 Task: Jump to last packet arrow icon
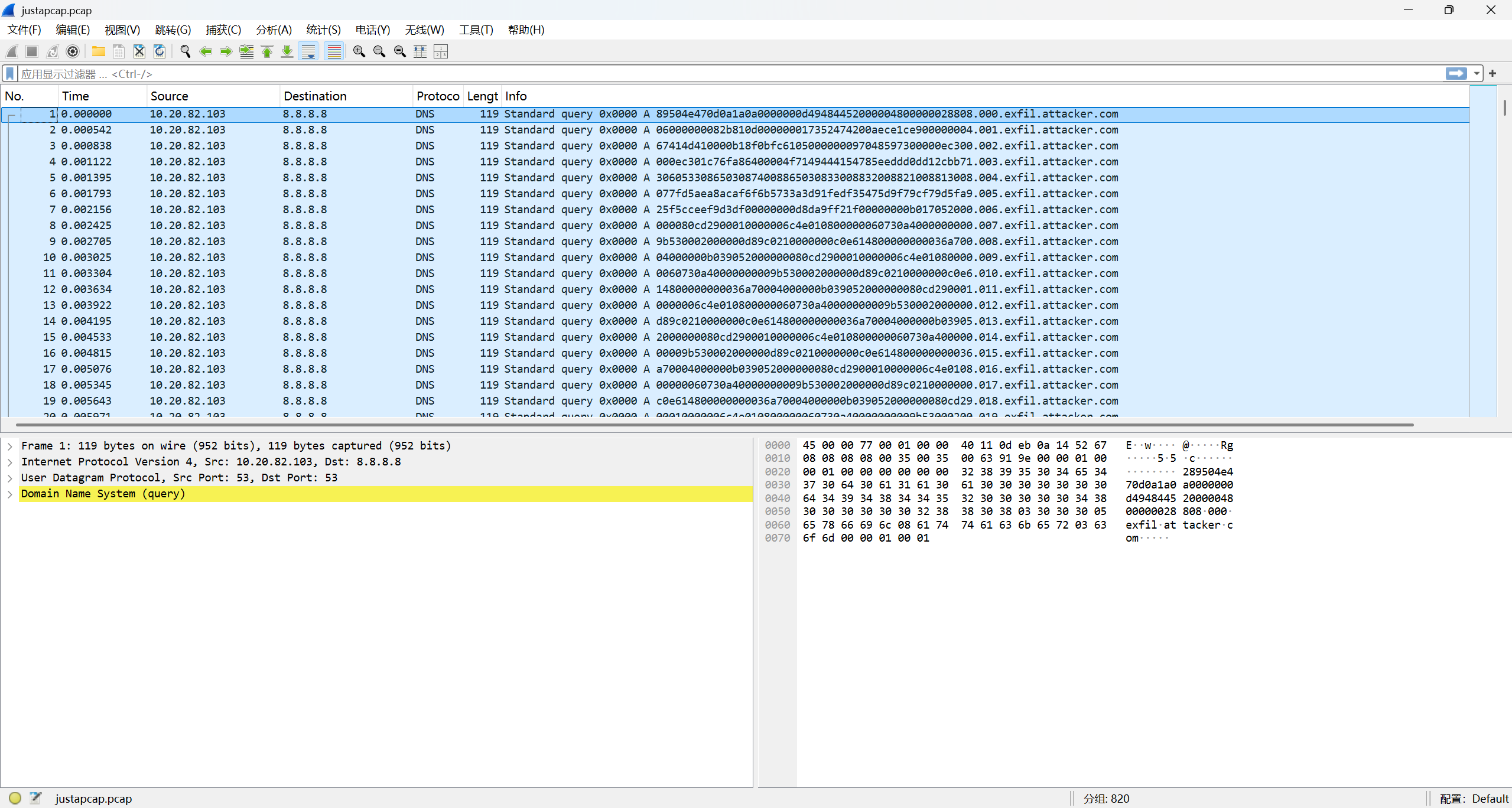pos(287,52)
